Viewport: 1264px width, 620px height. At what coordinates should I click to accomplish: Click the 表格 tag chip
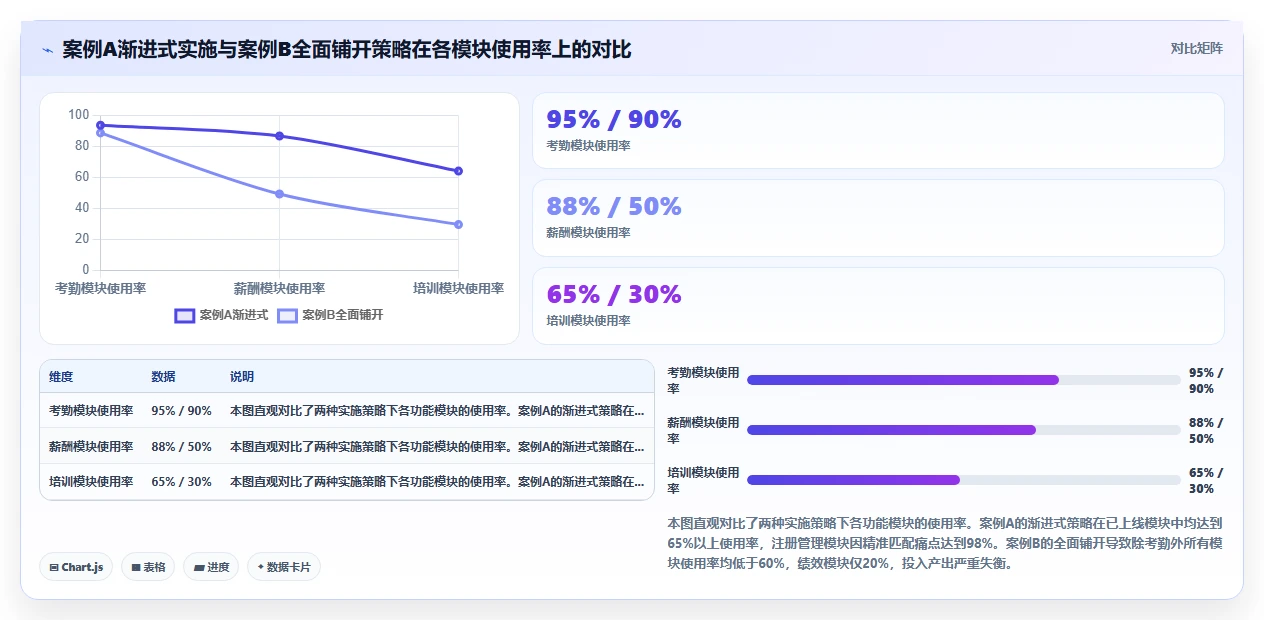tap(148, 567)
